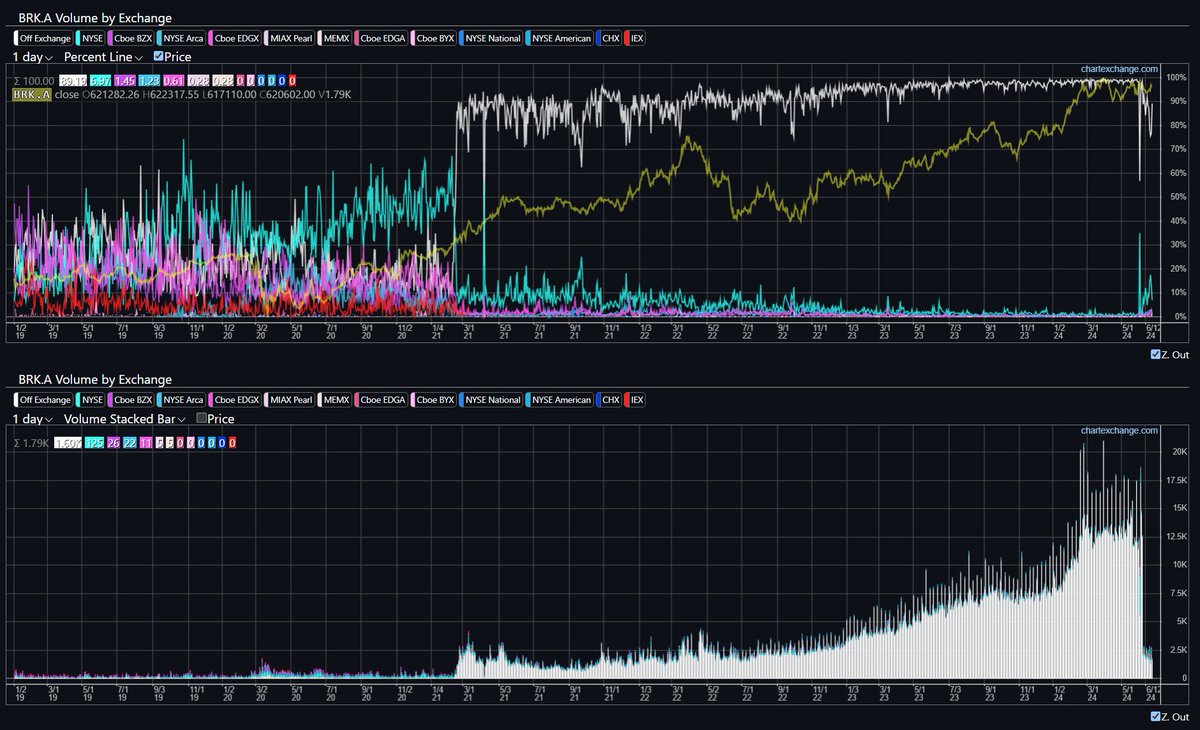Toggle MEMX in Volume Stacked Bar chart
1200x730 pixels.
tap(336, 400)
